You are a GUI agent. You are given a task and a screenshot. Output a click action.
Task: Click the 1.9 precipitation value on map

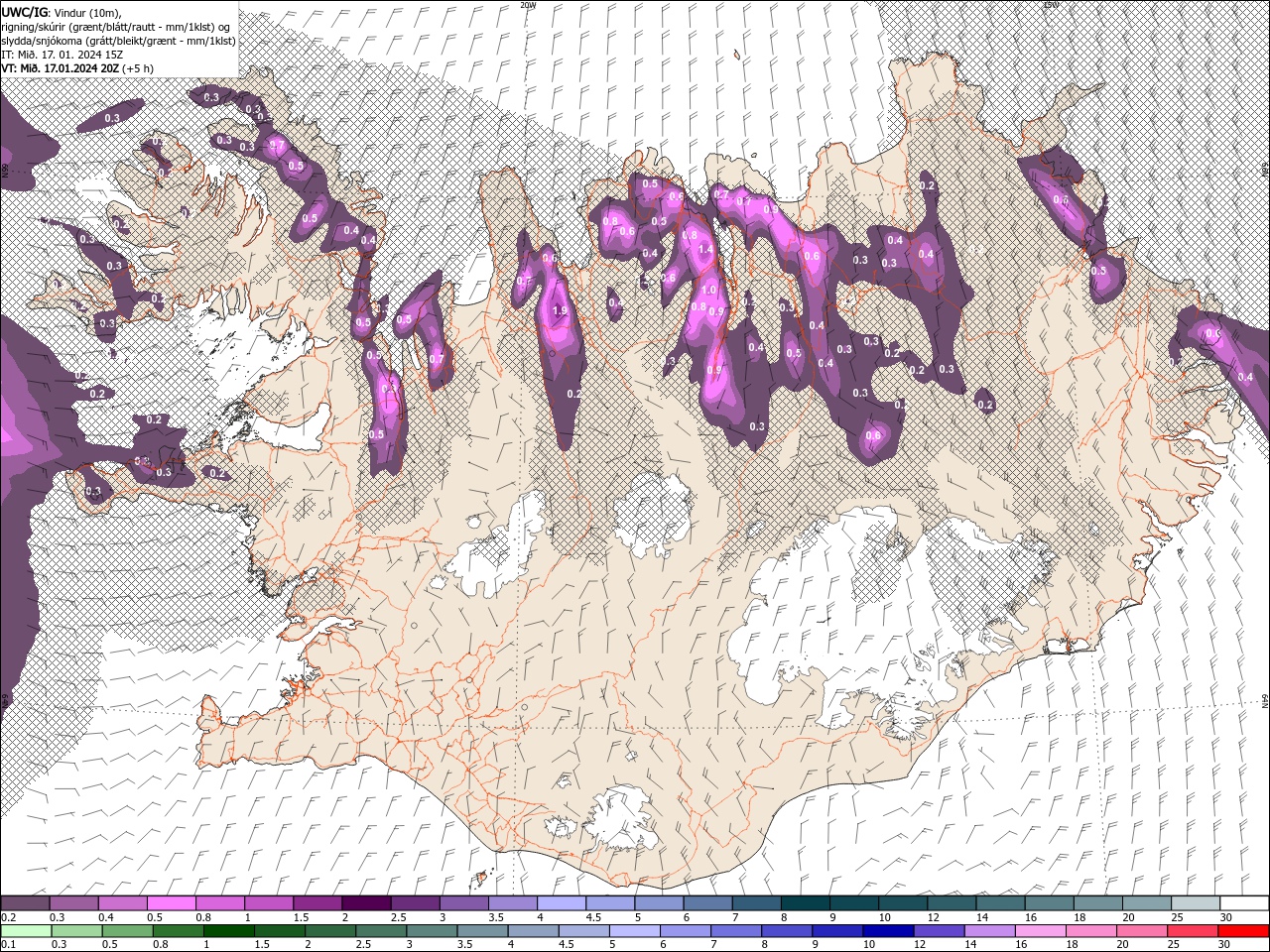560,310
